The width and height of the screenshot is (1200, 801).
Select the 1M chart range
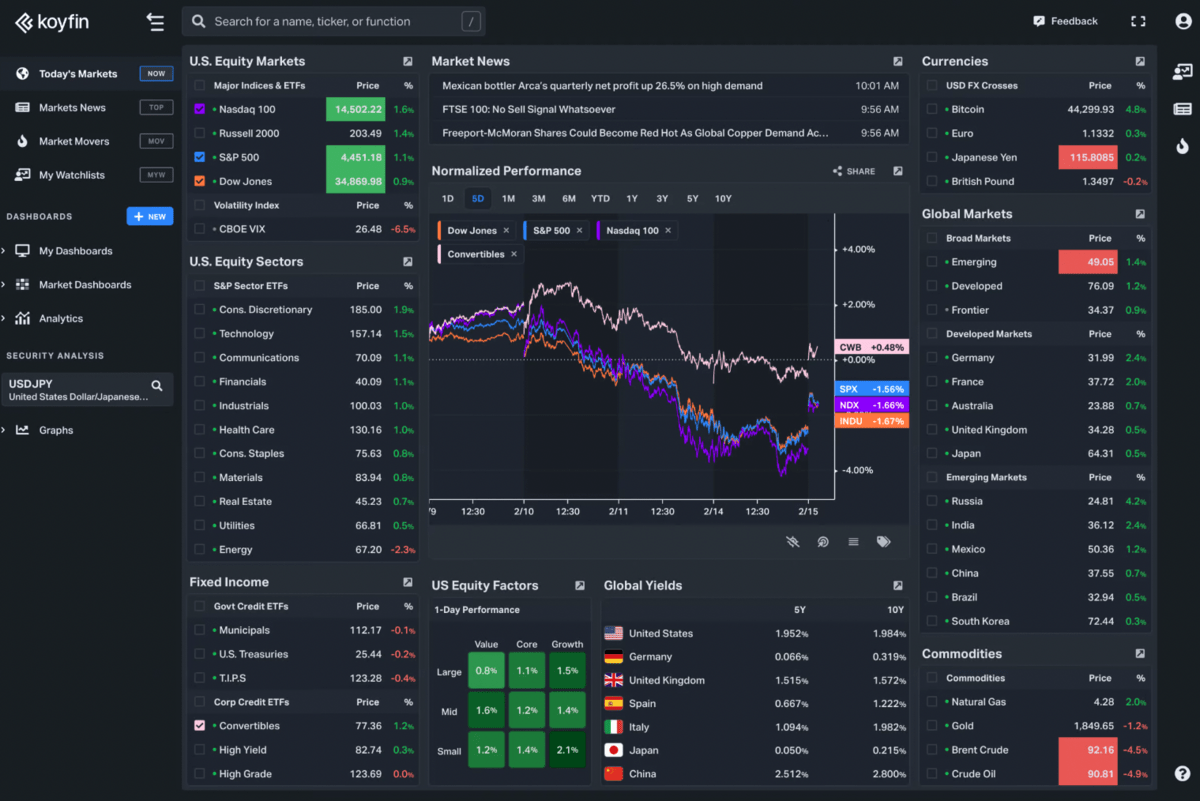pos(508,198)
